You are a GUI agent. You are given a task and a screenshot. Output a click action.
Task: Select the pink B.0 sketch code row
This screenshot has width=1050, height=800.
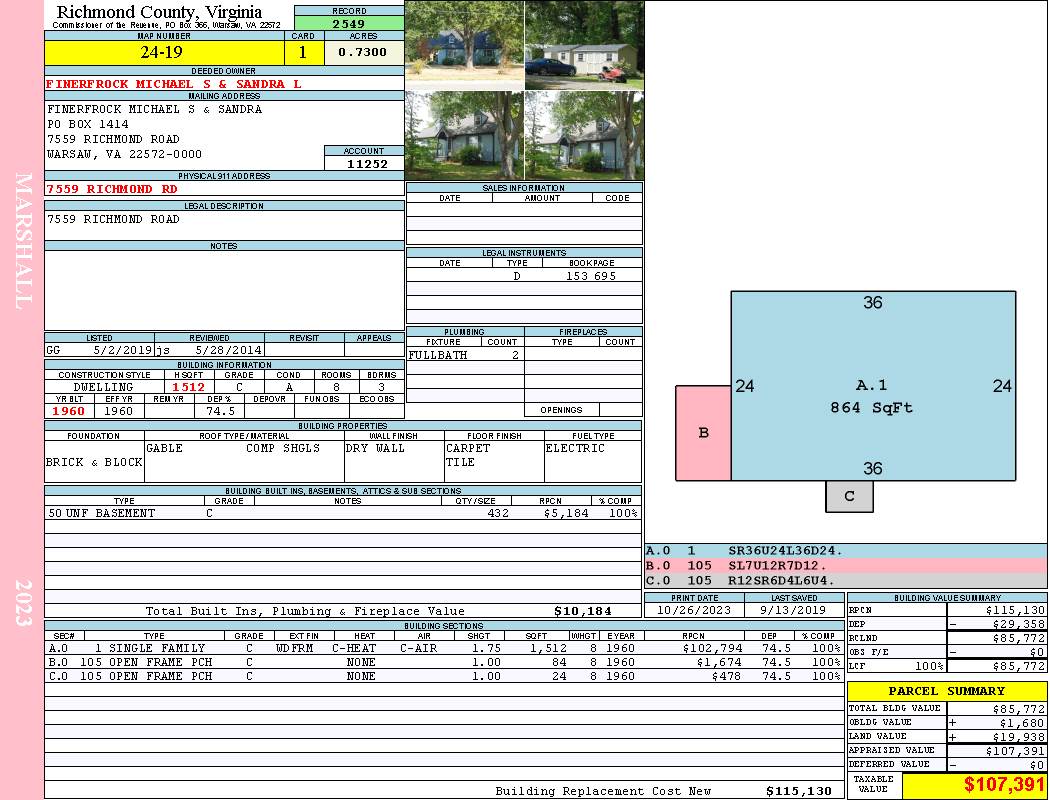coord(845,566)
